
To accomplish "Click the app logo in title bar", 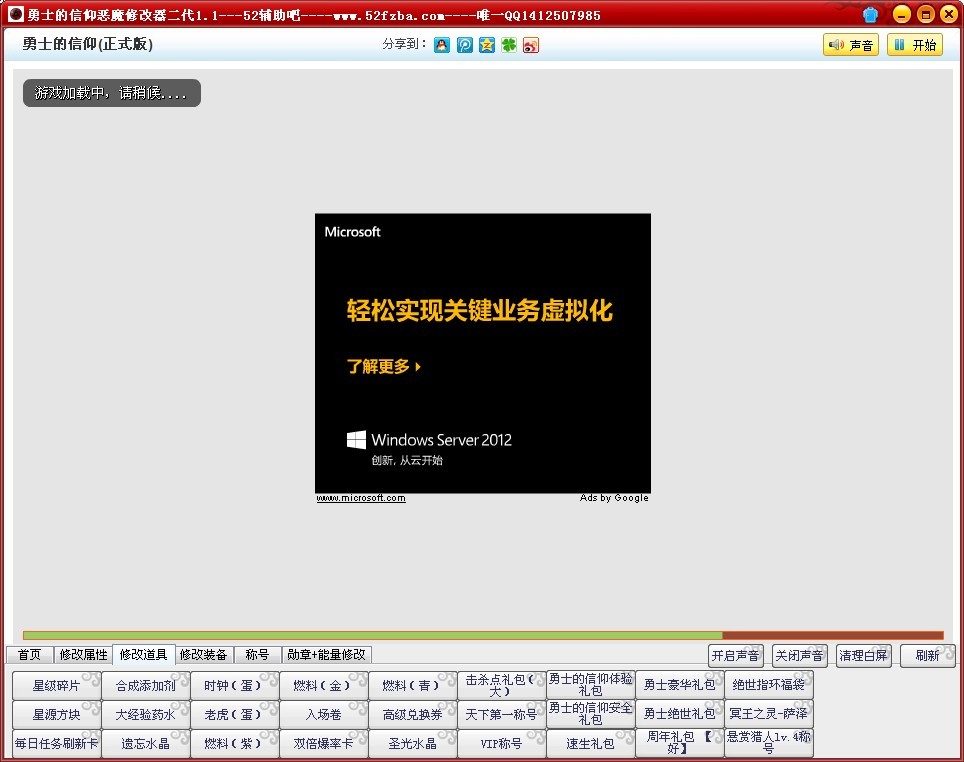I will pyautogui.click(x=16, y=14).
